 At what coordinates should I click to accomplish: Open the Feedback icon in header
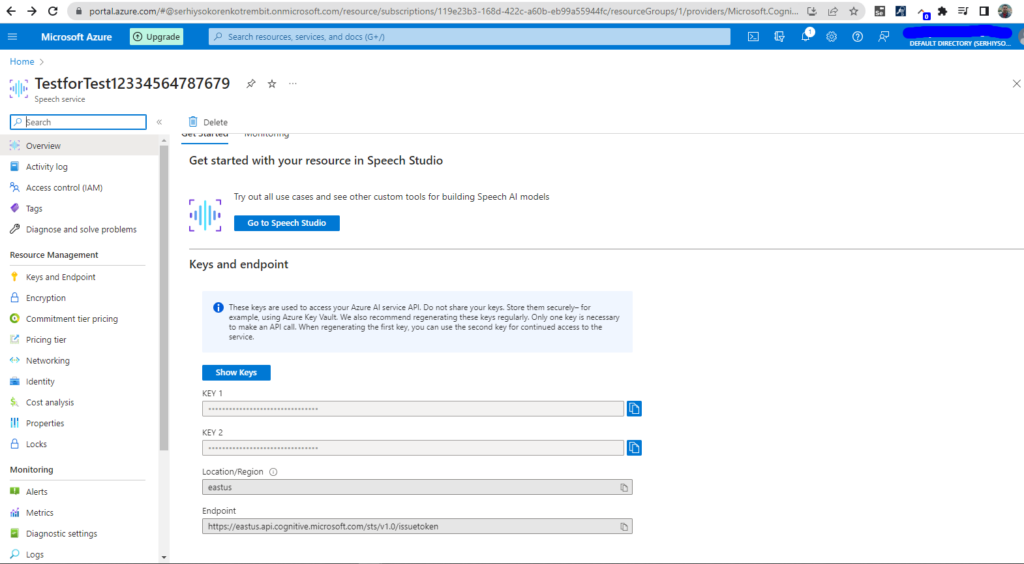pos(884,37)
